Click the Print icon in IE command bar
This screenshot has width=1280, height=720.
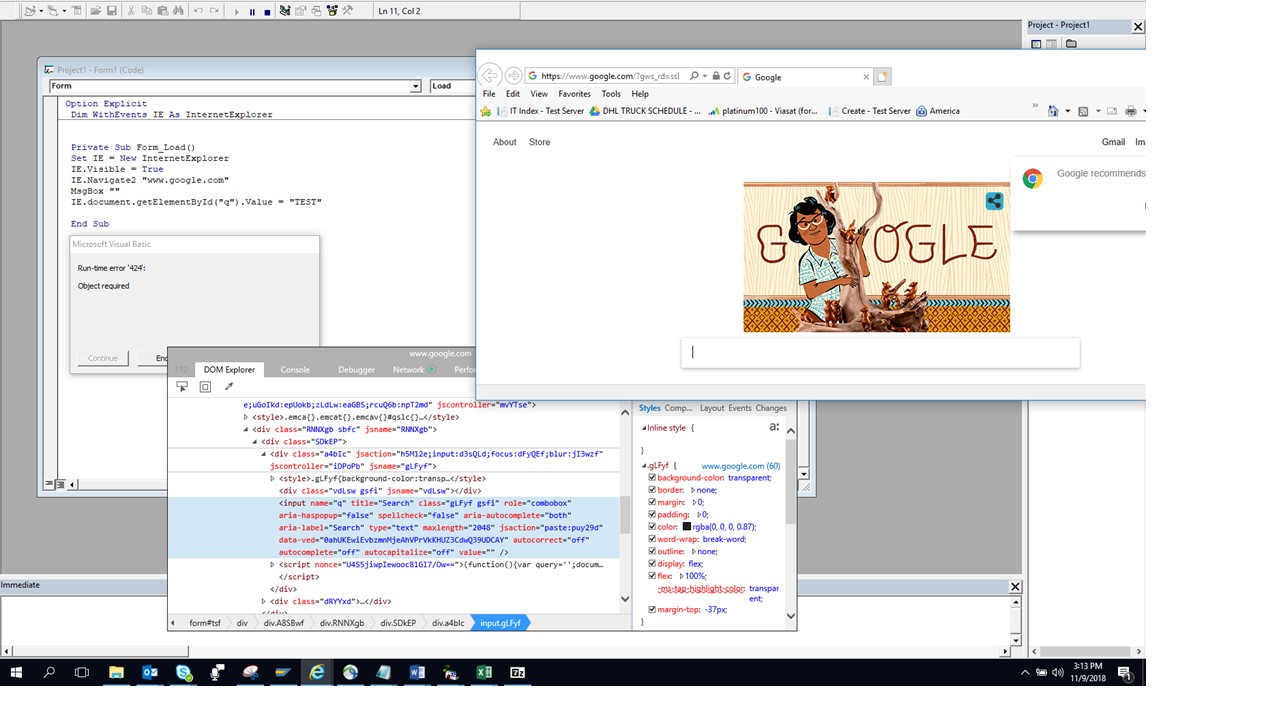point(1131,111)
